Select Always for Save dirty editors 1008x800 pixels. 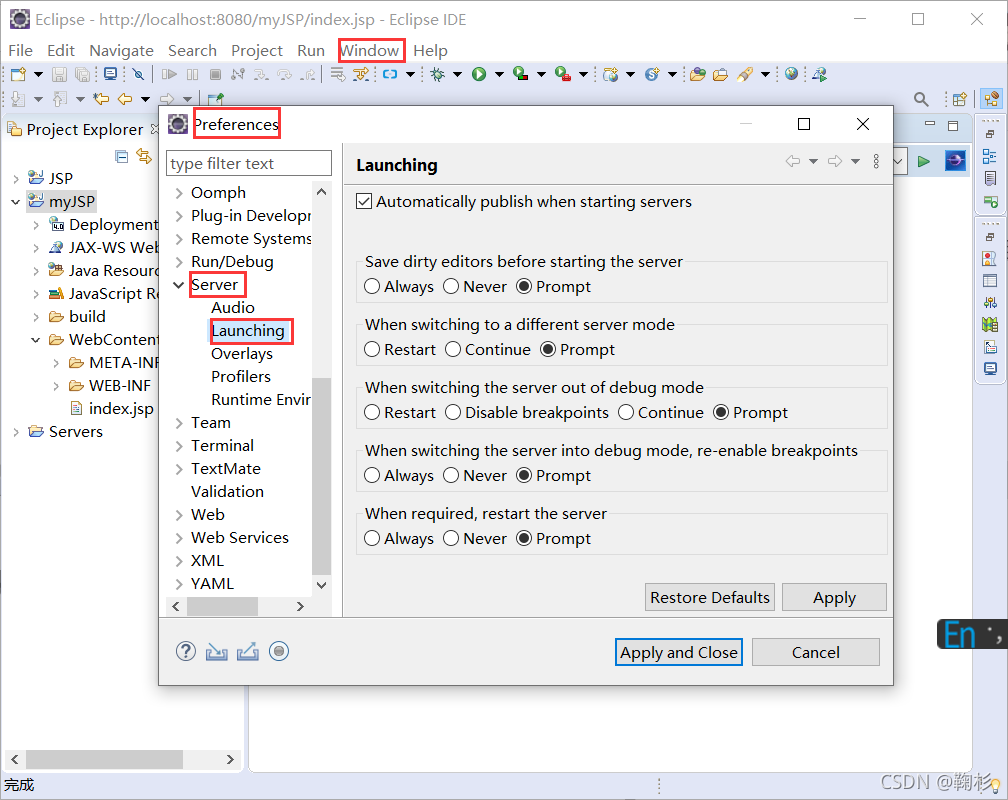point(372,286)
